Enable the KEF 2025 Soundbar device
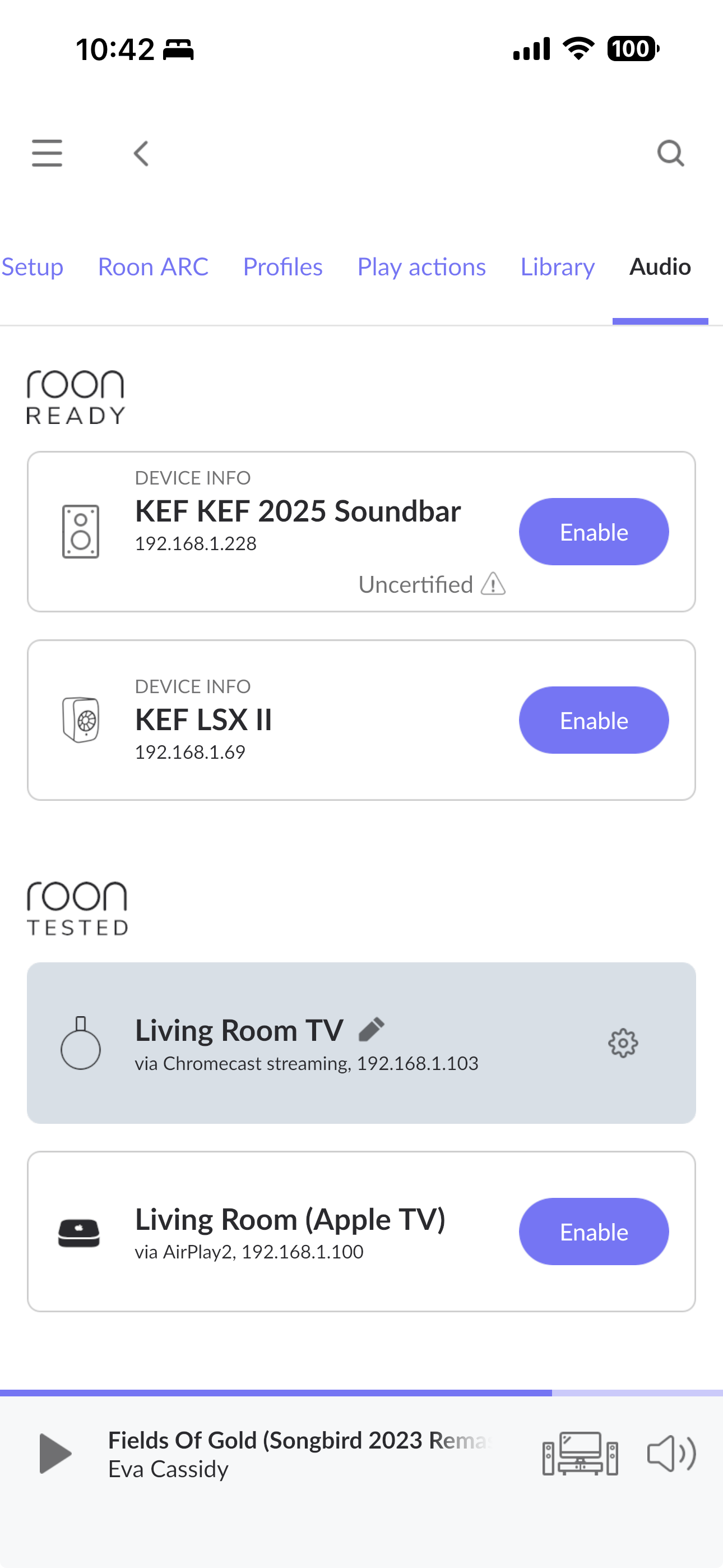Screen dimensions: 723x1568 (x=594, y=532)
